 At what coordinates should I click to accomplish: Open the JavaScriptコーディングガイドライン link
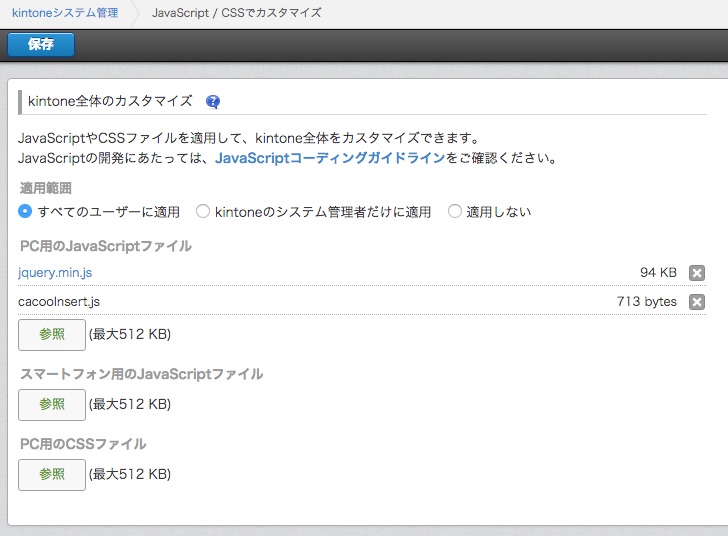click(x=330, y=158)
